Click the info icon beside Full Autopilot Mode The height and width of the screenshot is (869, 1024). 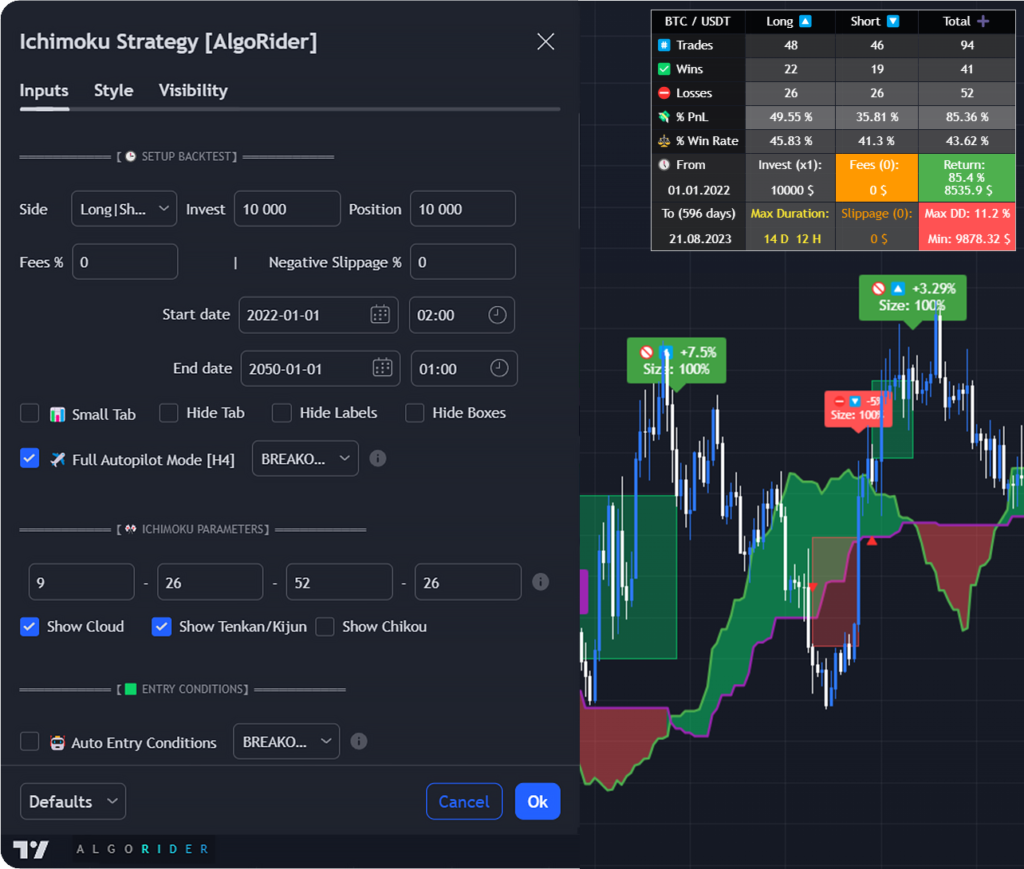coord(377,458)
